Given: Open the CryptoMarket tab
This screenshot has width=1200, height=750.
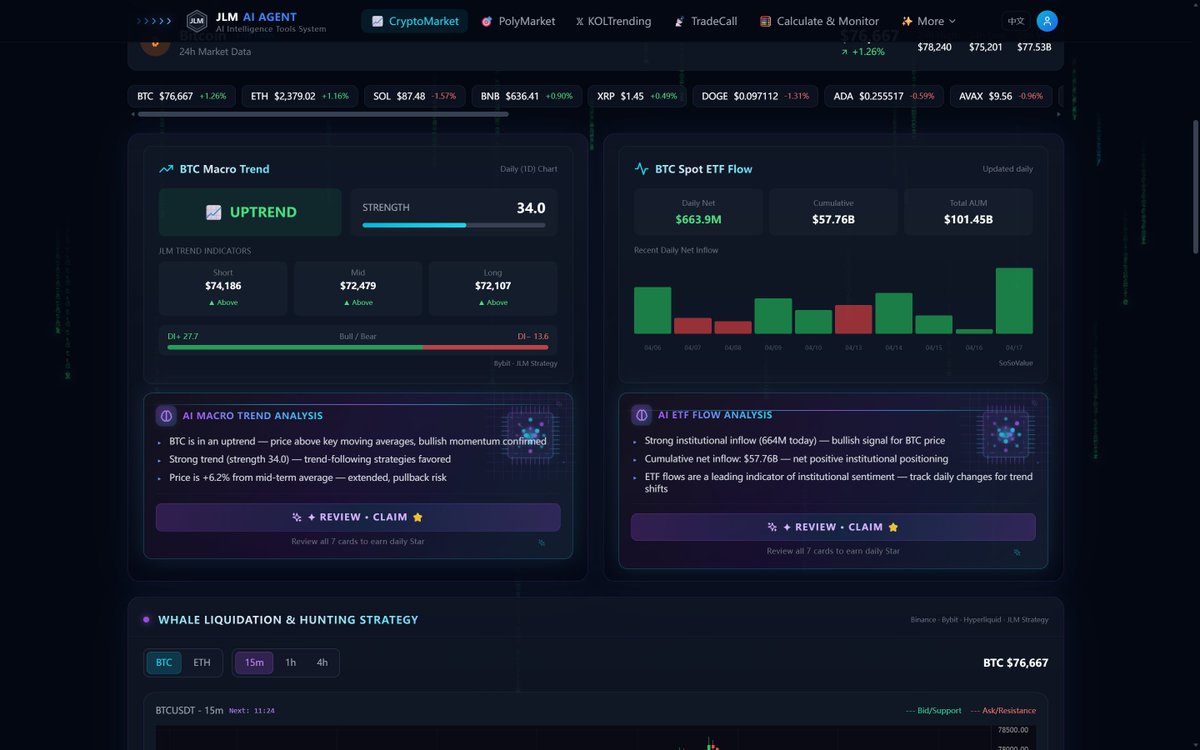Looking at the screenshot, I should (x=414, y=21).
